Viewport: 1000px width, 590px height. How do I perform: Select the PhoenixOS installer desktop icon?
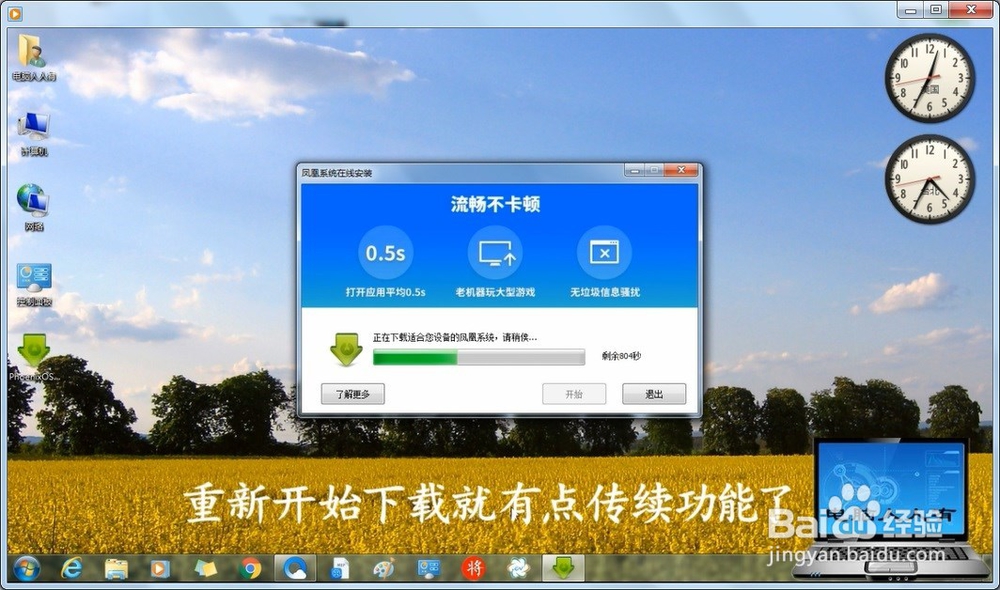tap(33, 357)
